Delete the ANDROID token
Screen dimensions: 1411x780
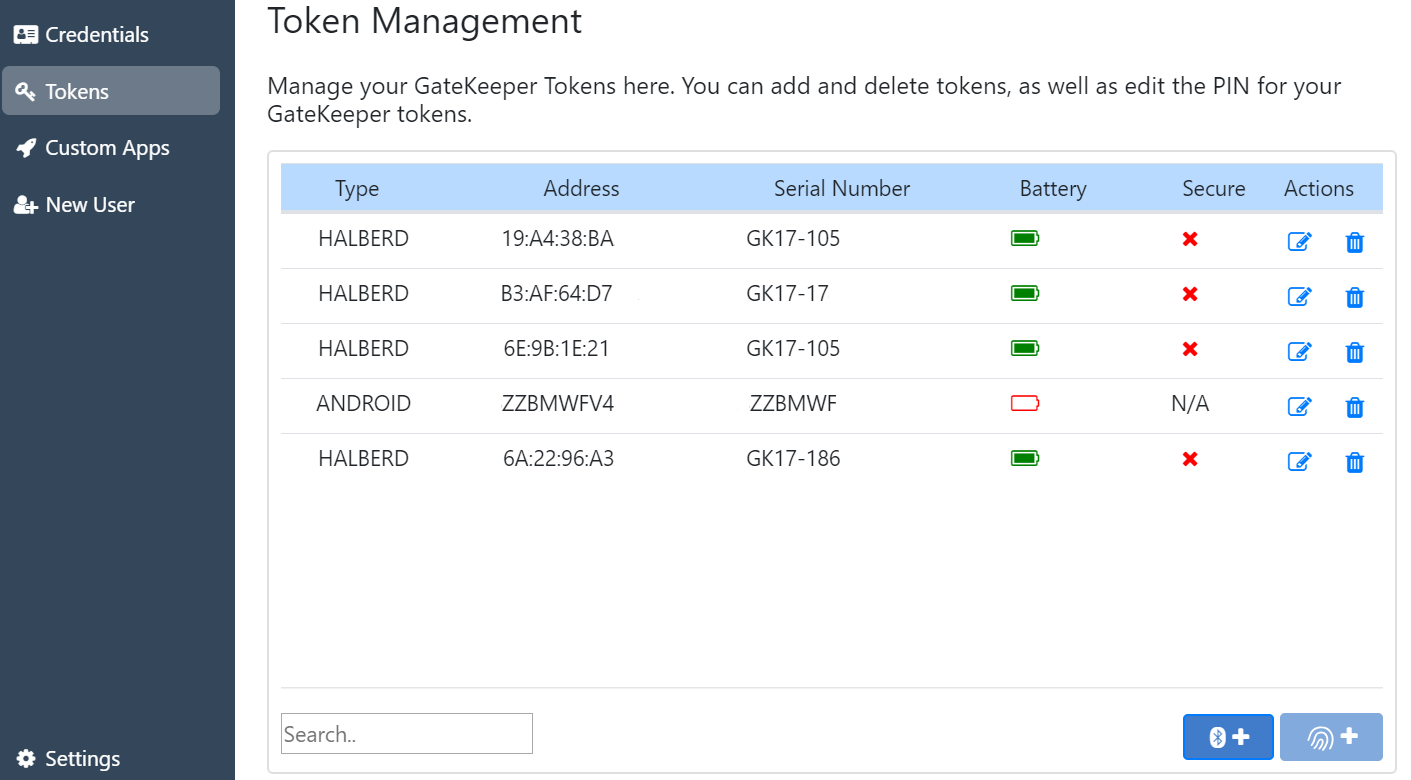pyautogui.click(x=1354, y=407)
